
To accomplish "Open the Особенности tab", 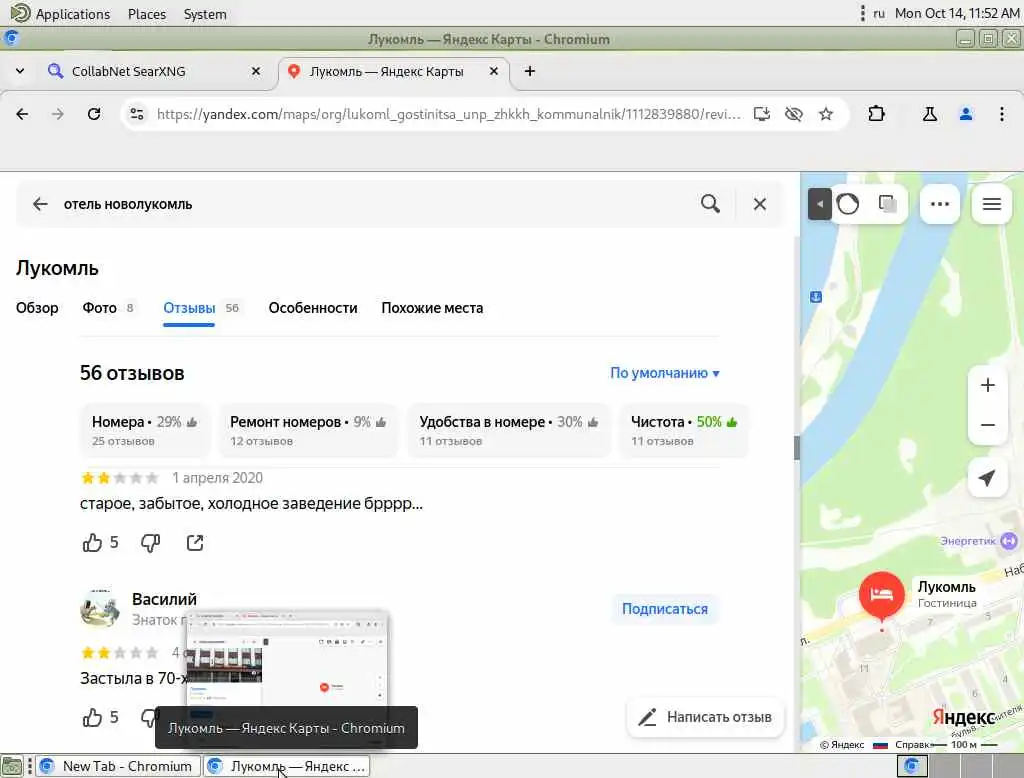I will click(x=313, y=308).
